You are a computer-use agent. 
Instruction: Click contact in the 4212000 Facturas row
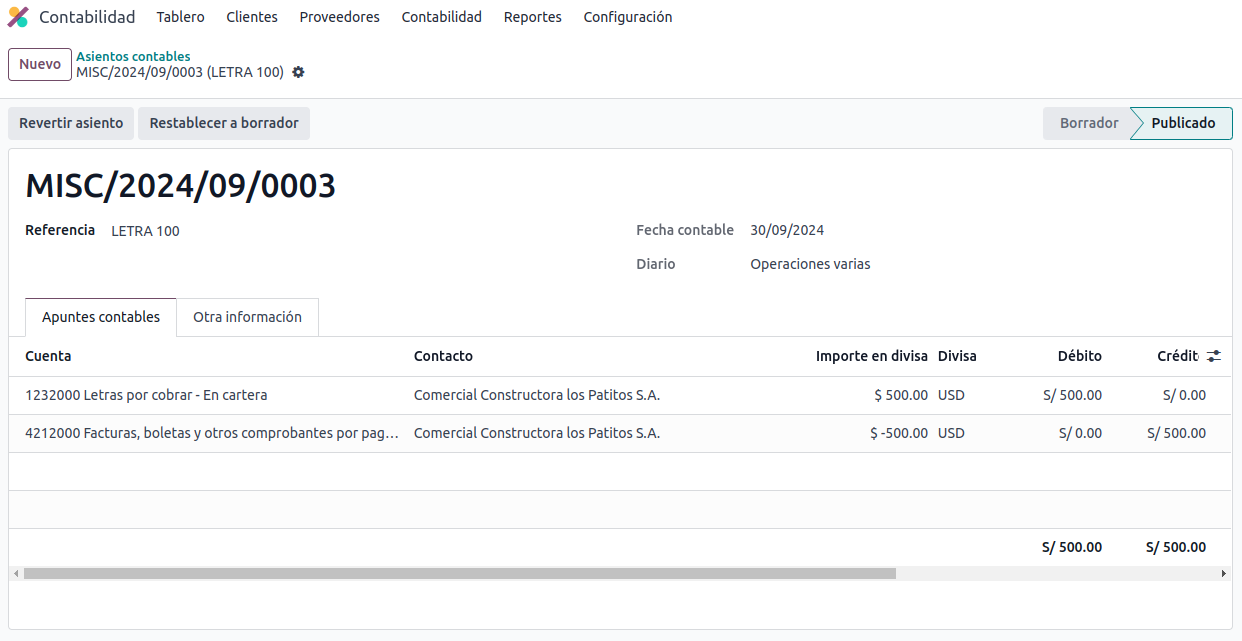(537, 433)
